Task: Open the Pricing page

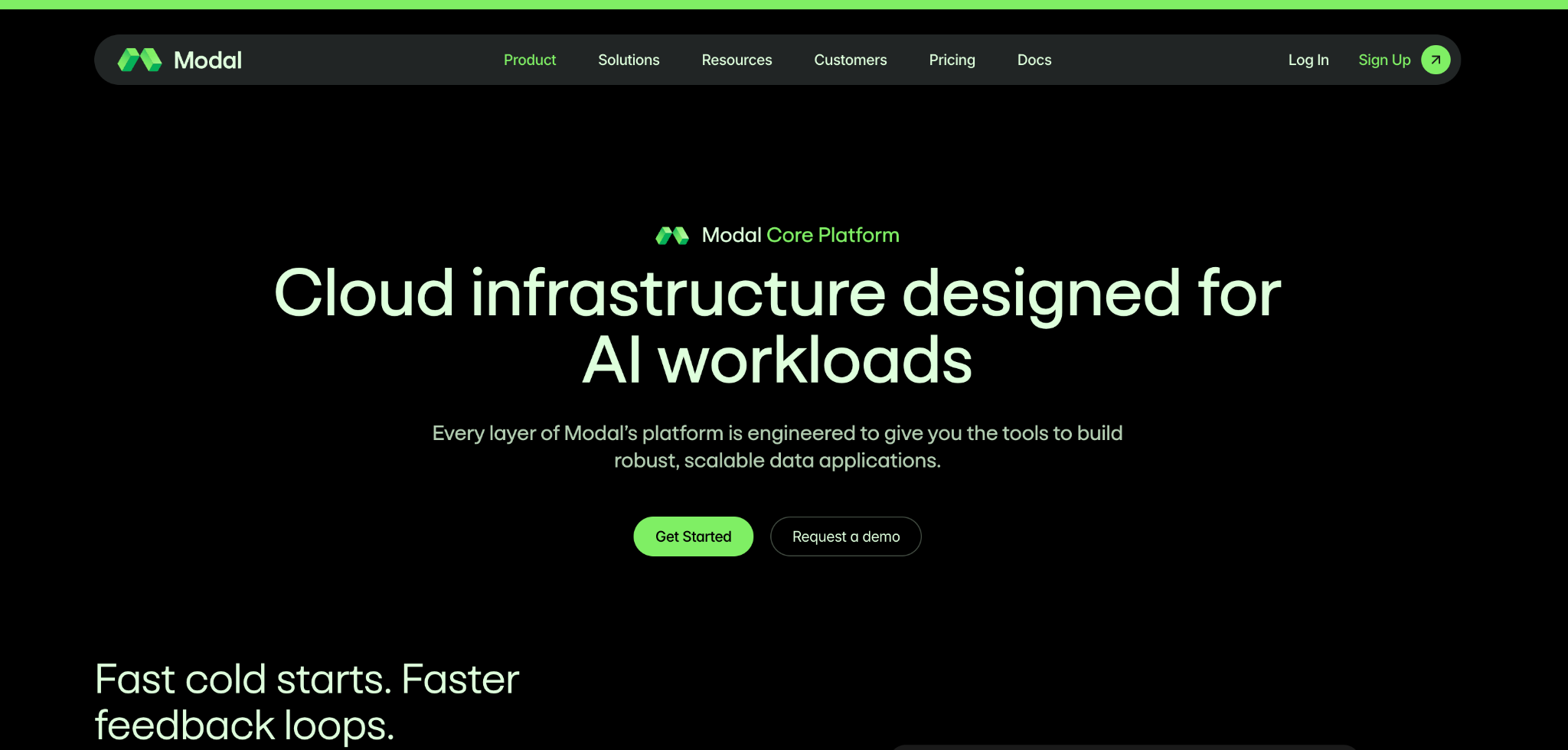Action: (x=952, y=60)
